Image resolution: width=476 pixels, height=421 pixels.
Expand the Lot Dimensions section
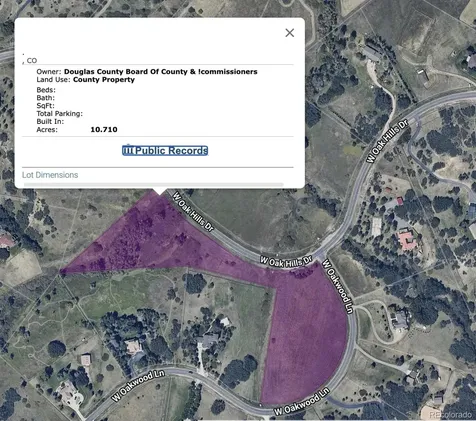point(50,175)
